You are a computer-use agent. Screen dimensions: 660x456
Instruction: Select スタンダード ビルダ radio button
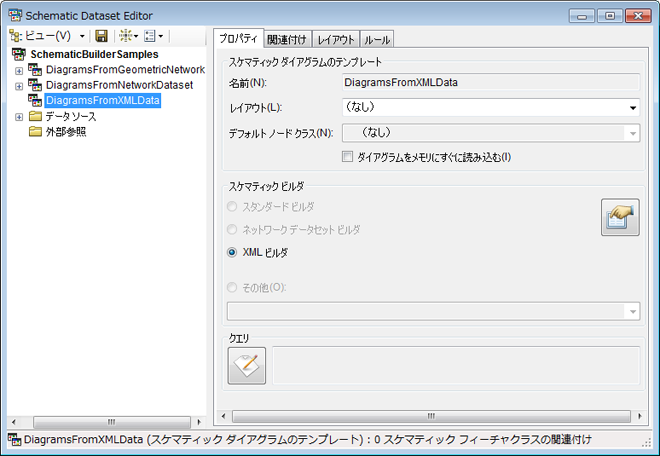232,207
